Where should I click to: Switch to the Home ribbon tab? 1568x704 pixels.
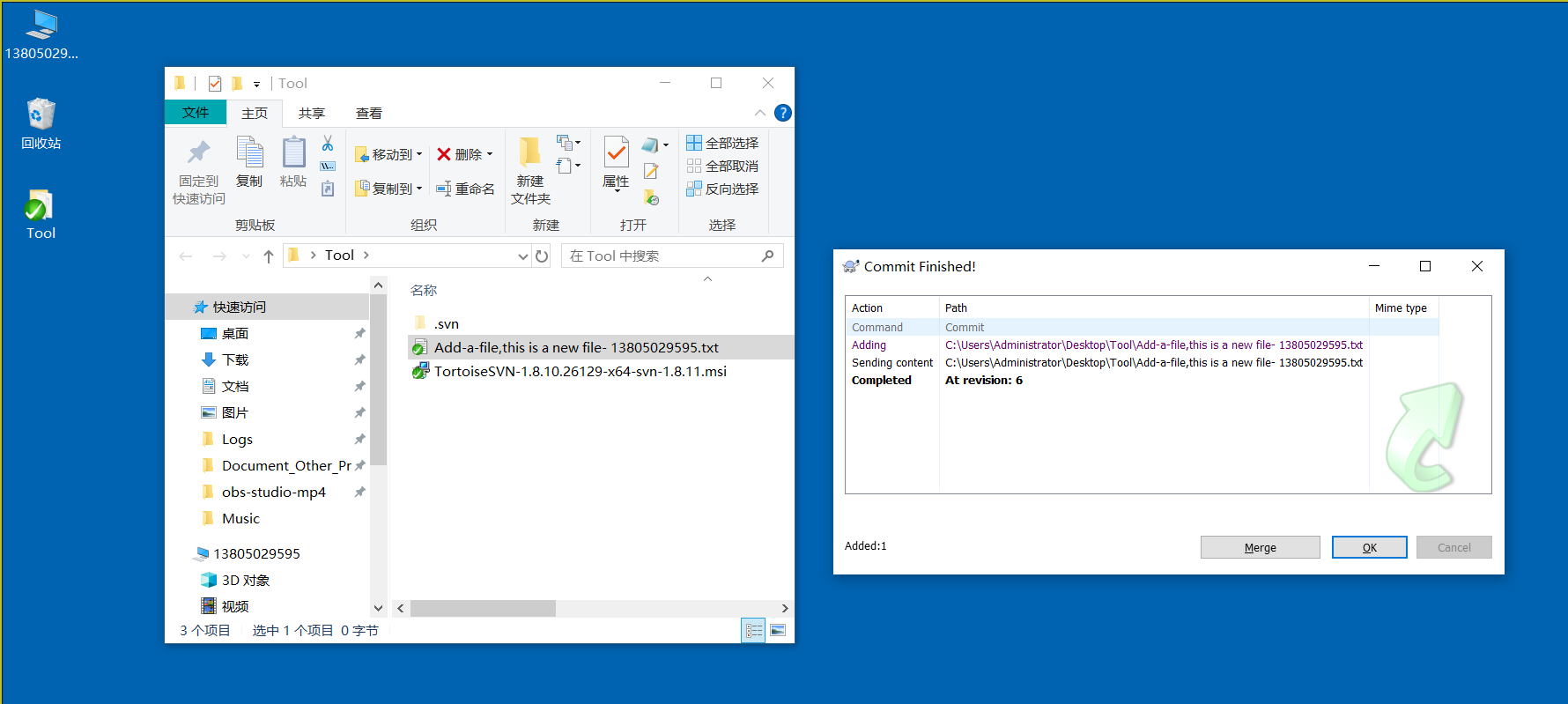(x=255, y=114)
